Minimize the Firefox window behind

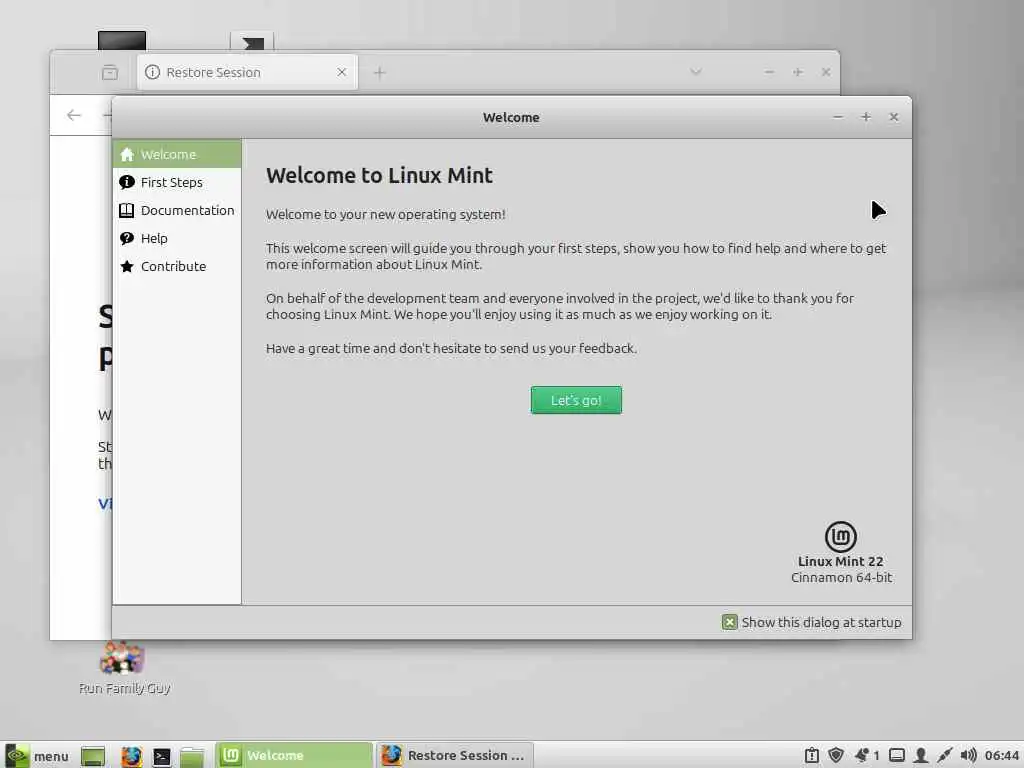pyautogui.click(x=769, y=72)
